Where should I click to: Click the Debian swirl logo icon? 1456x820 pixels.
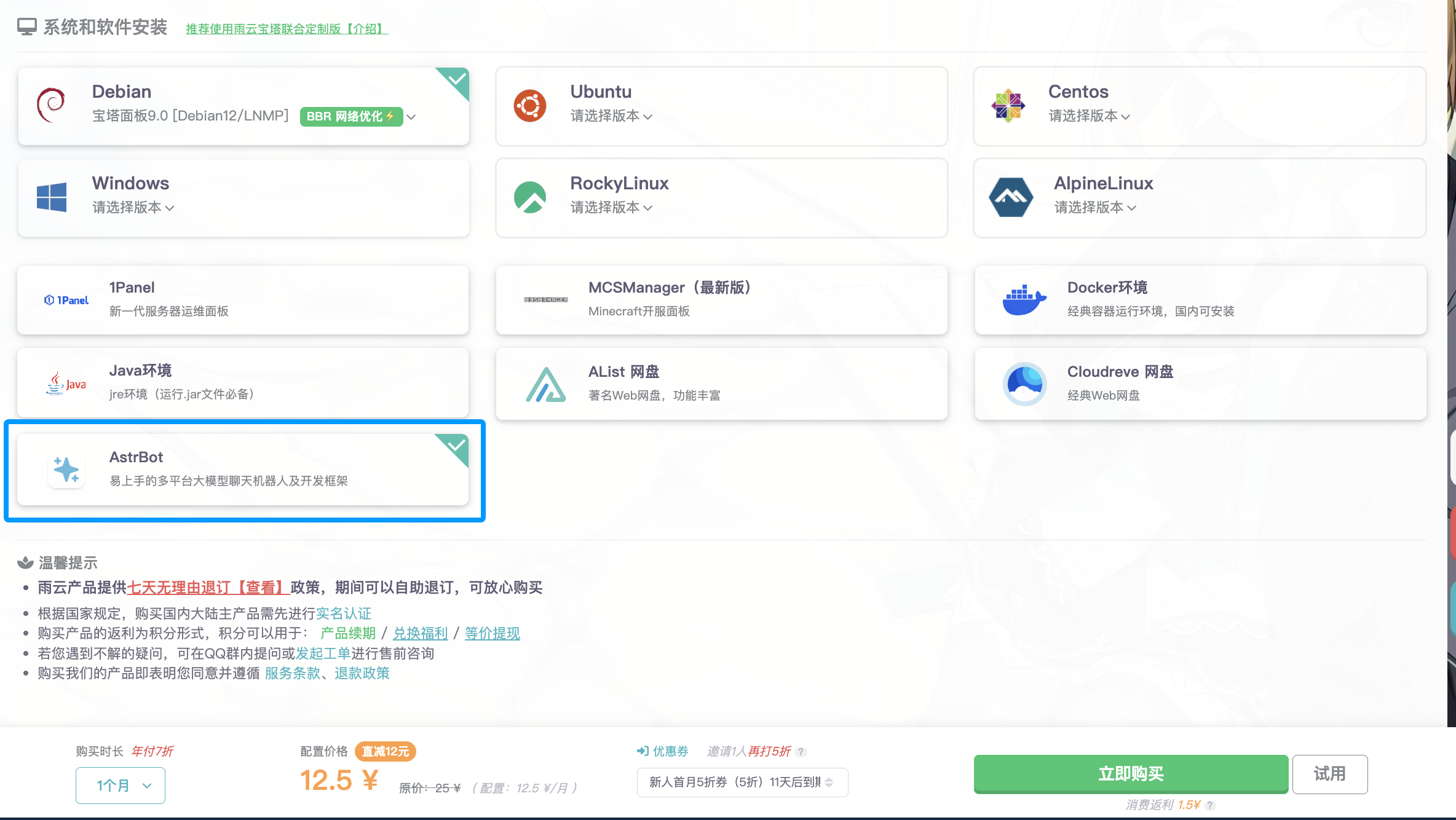(51, 105)
